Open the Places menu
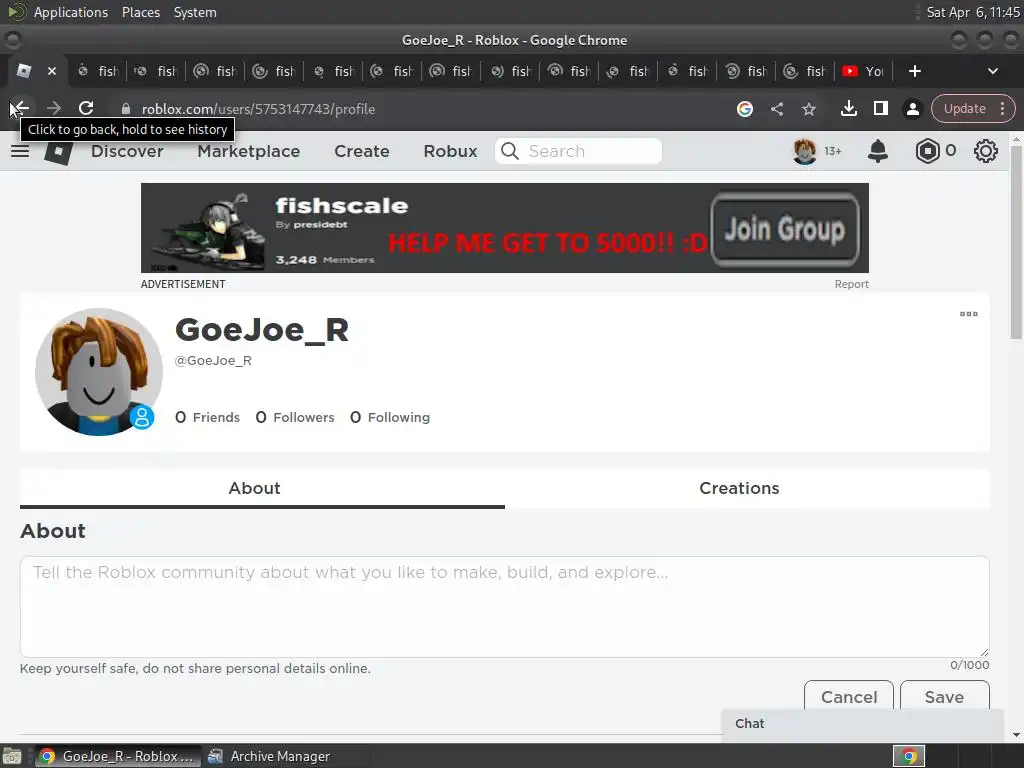Screen dimensions: 1024x768 (x=140, y=12)
